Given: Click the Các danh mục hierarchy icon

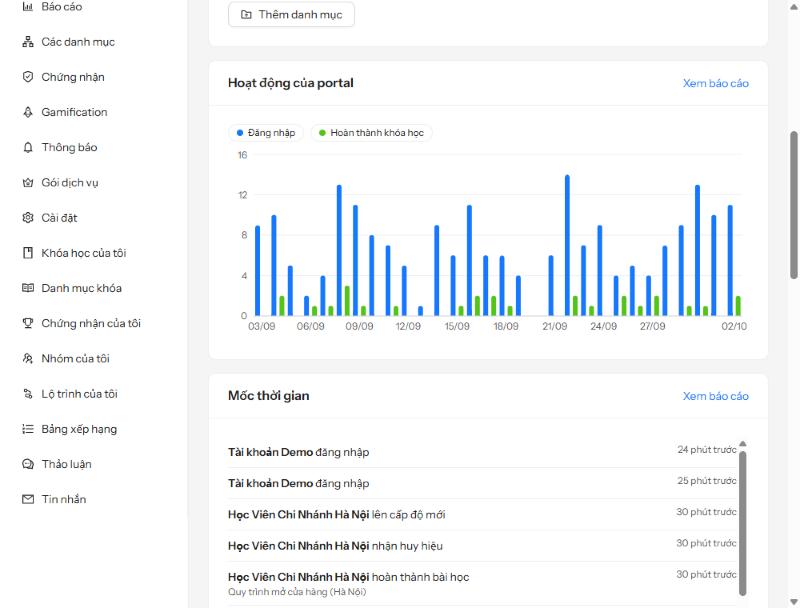Looking at the screenshot, I should click(x=28, y=42).
